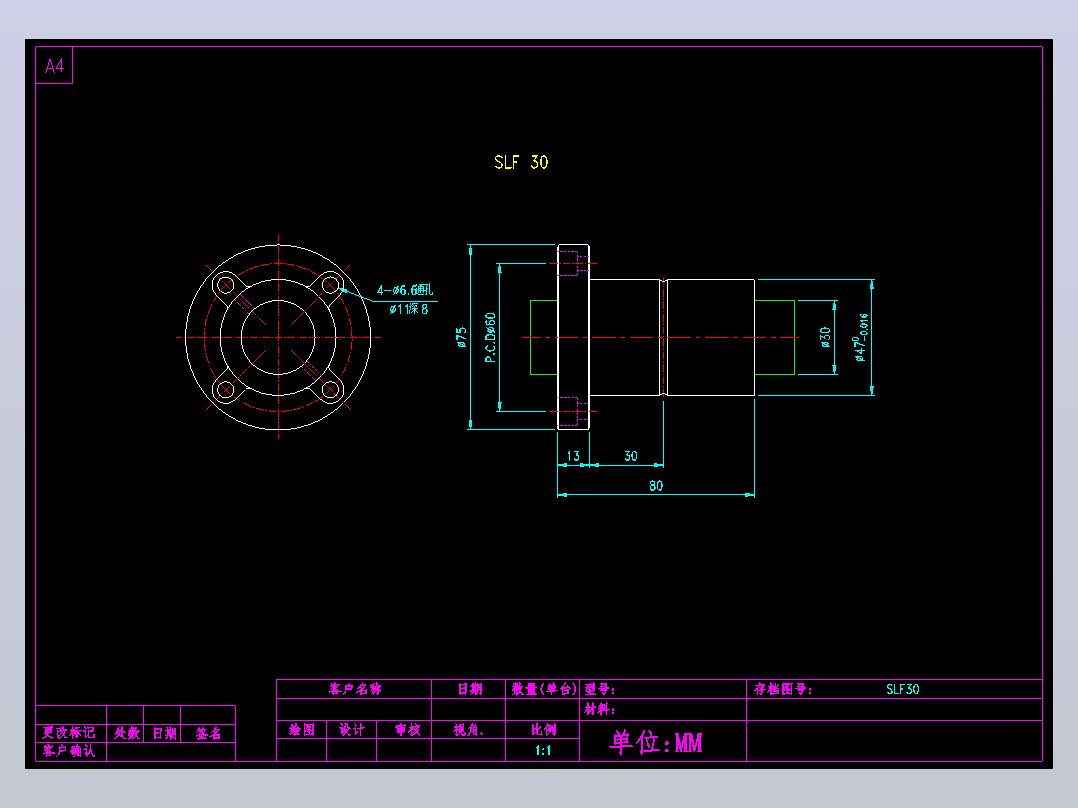Click the top-right bolt hole in front view

coord(331,285)
